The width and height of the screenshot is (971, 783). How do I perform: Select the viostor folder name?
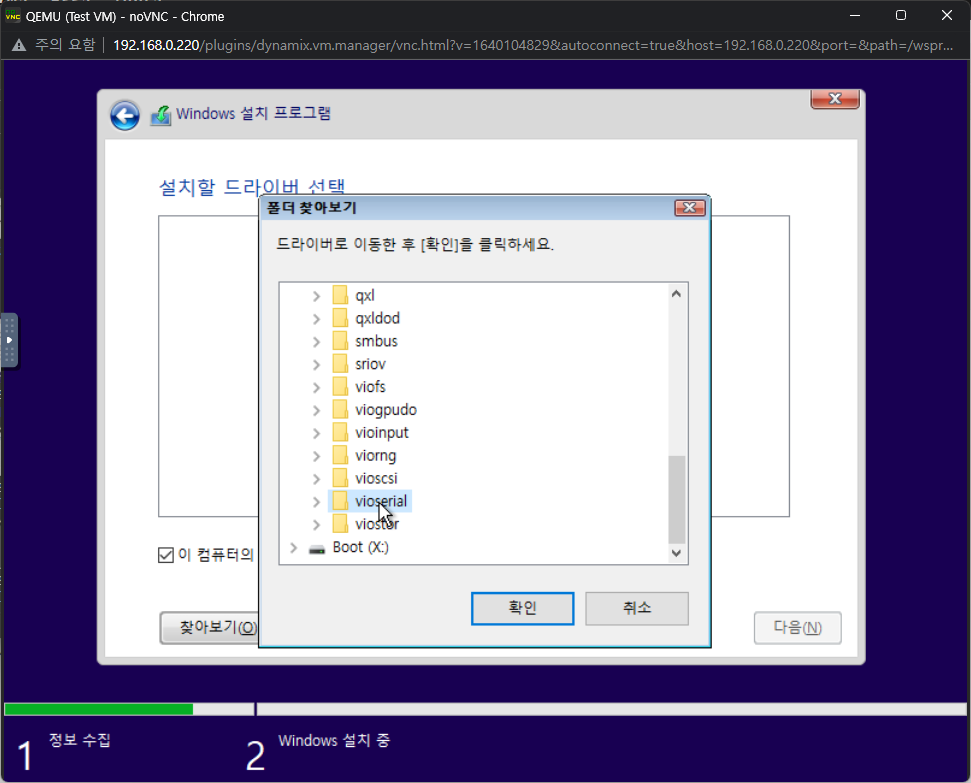[x=377, y=524]
